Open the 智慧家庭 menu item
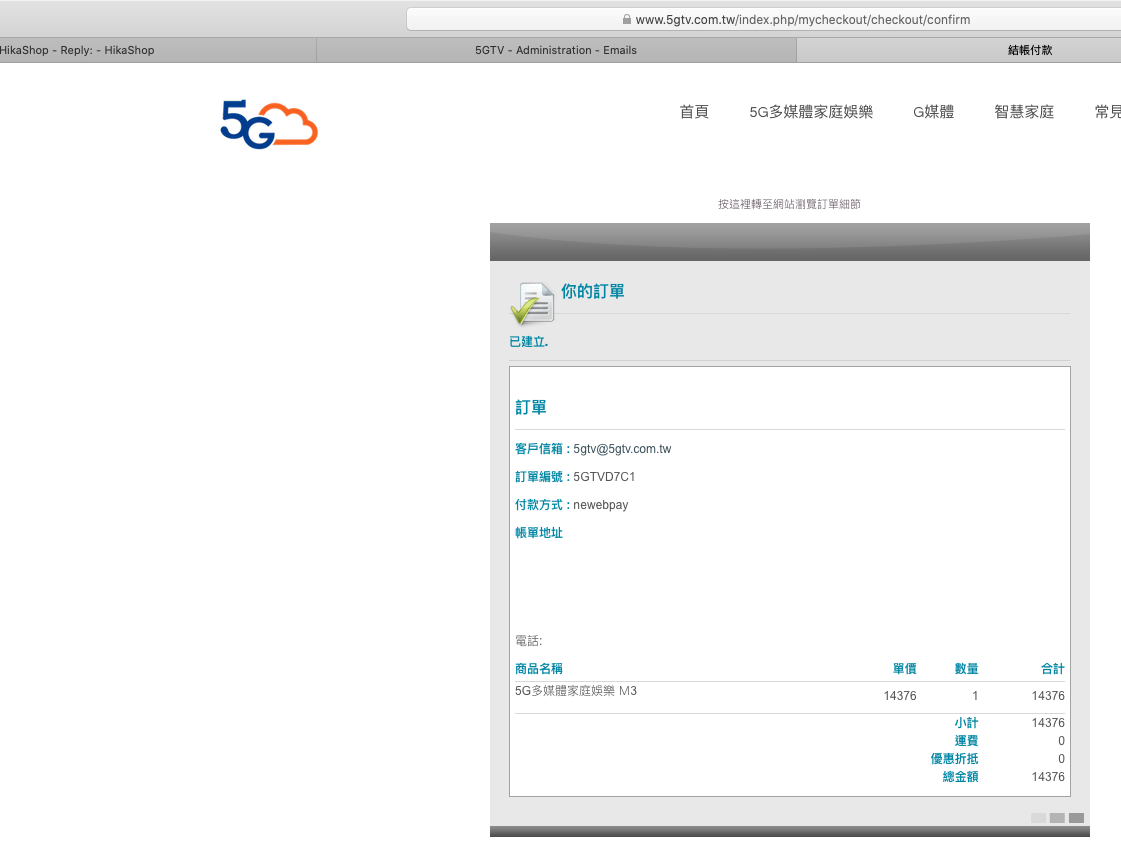The width and height of the screenshot is (1121, 853). point(1024,112)
